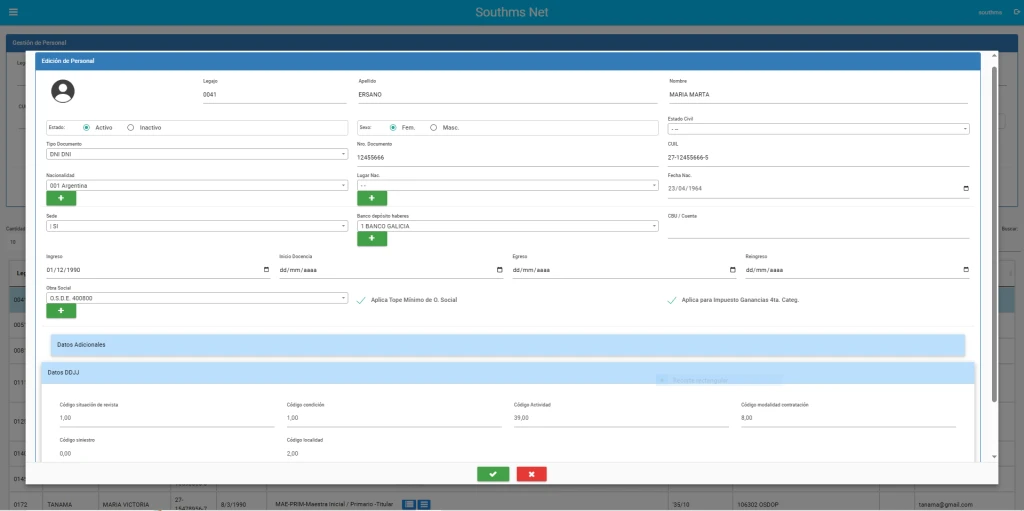
Task: Select Activo estado radio button
Action: (x=86, y=127)
